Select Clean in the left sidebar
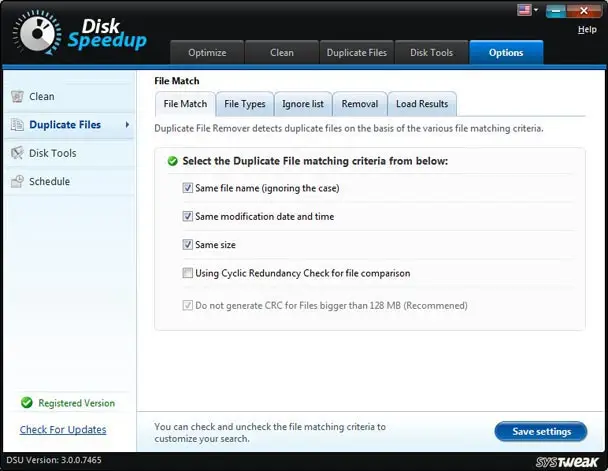The image size is (608, 471). click(69, 96)
